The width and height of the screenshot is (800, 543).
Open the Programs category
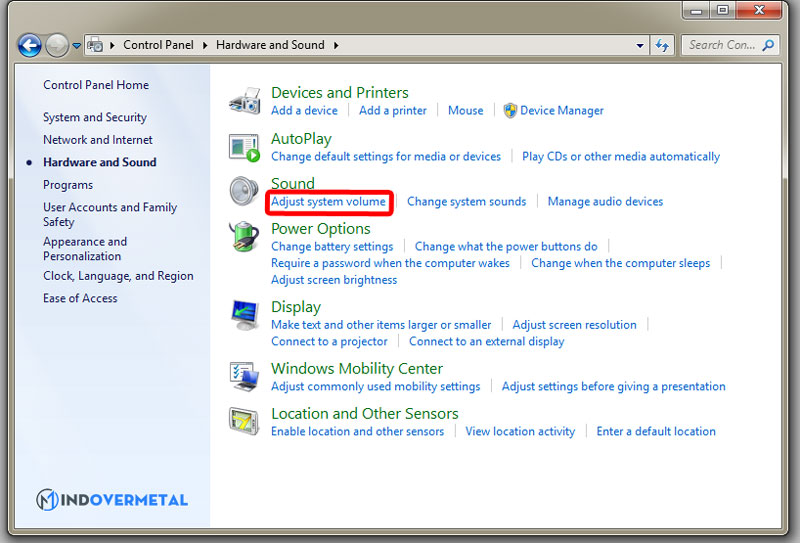click(x=68, y=185)
